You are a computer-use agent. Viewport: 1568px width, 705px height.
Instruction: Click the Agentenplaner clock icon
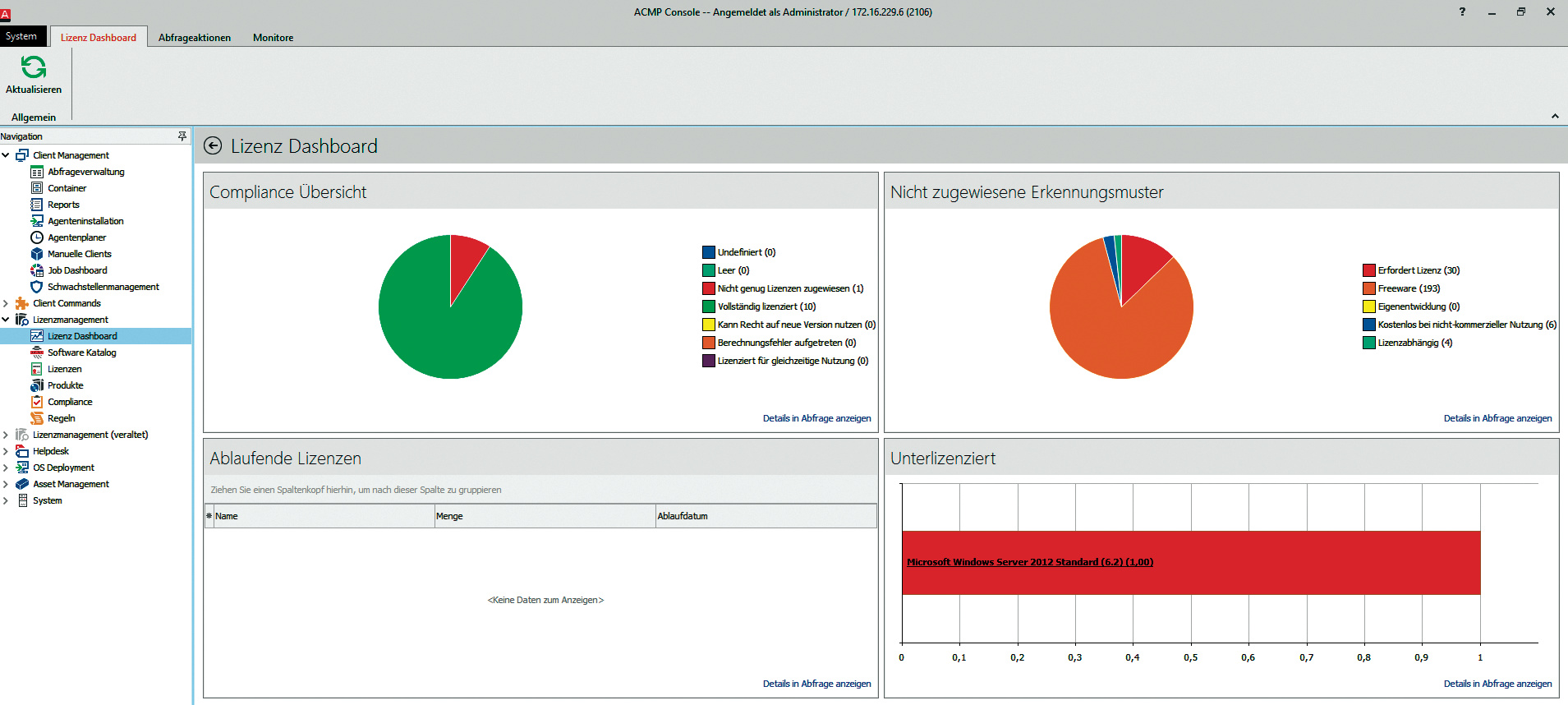(37, 237)
